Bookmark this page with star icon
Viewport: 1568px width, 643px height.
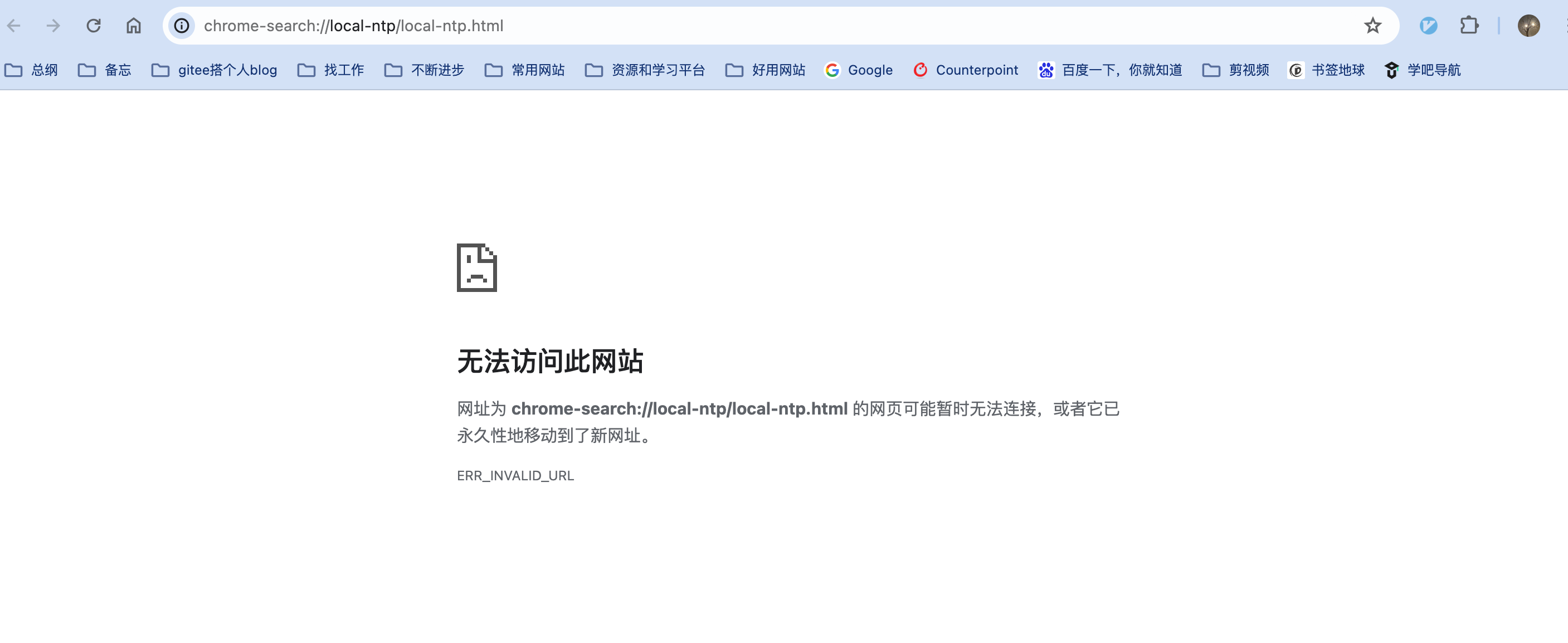(1372, 26)
